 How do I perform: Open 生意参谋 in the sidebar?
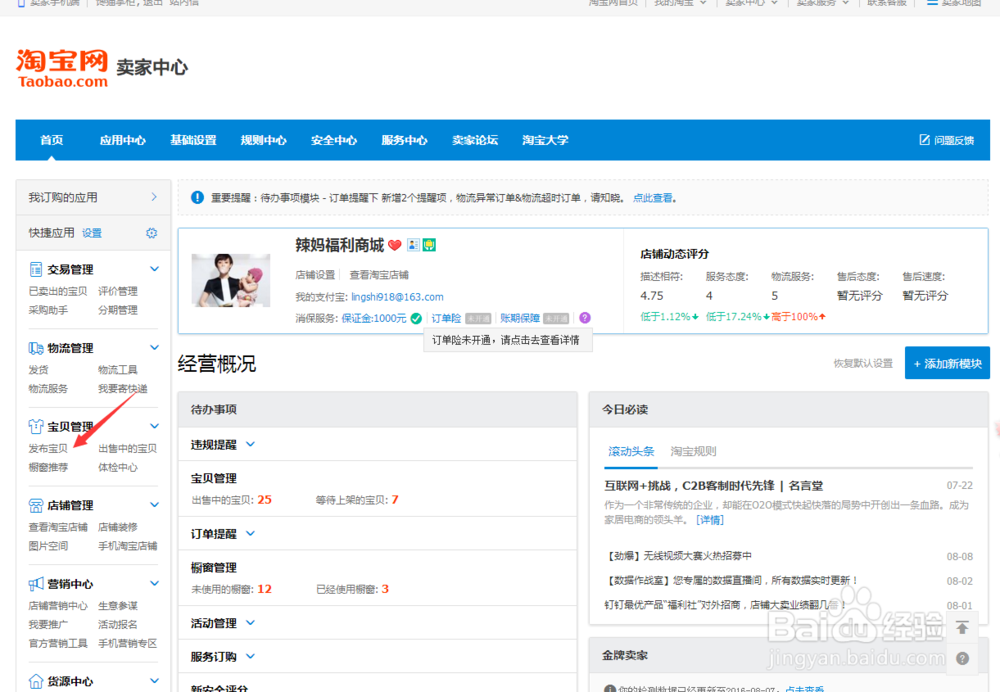pos(117,605)
